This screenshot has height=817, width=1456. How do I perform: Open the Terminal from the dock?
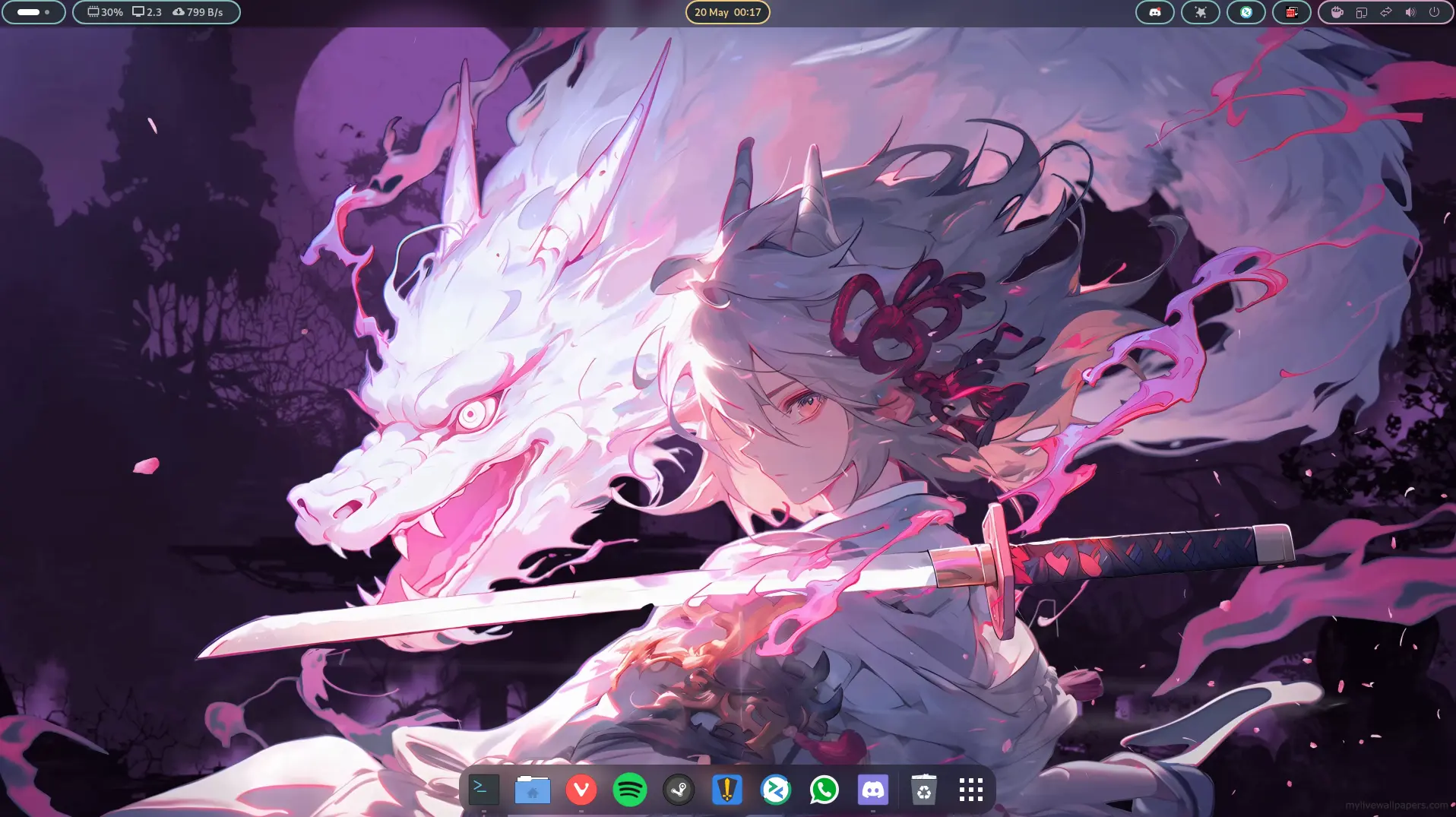pyautogui.click(x=484, y=790)
